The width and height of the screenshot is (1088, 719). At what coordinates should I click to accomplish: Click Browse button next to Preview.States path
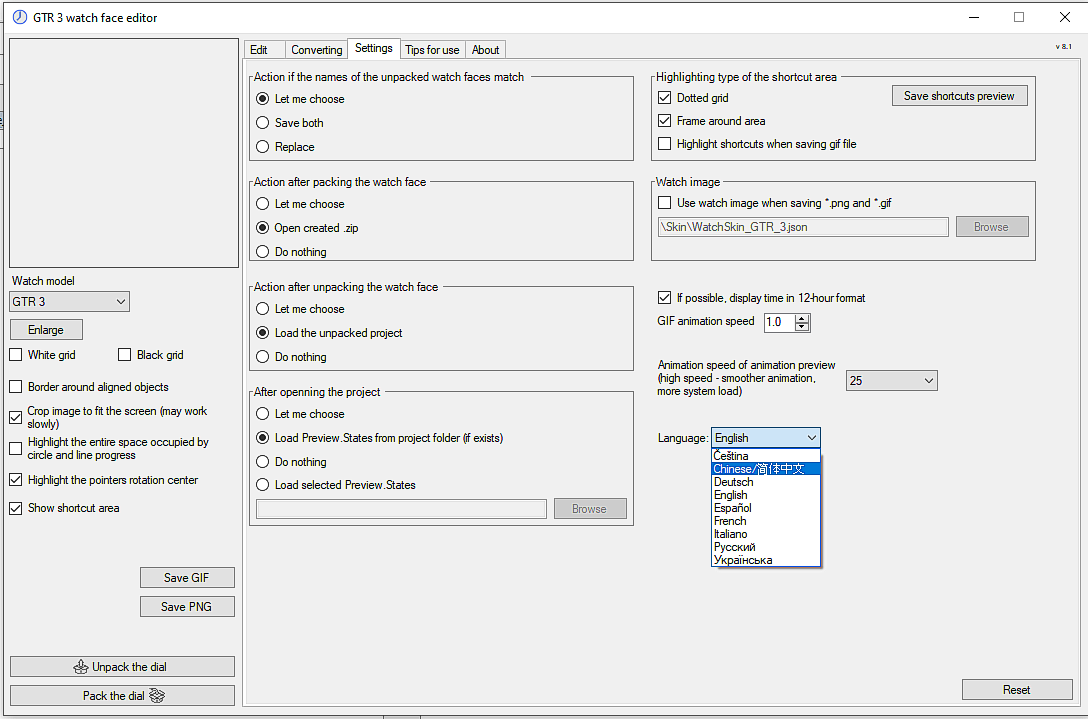click(590, 509)
